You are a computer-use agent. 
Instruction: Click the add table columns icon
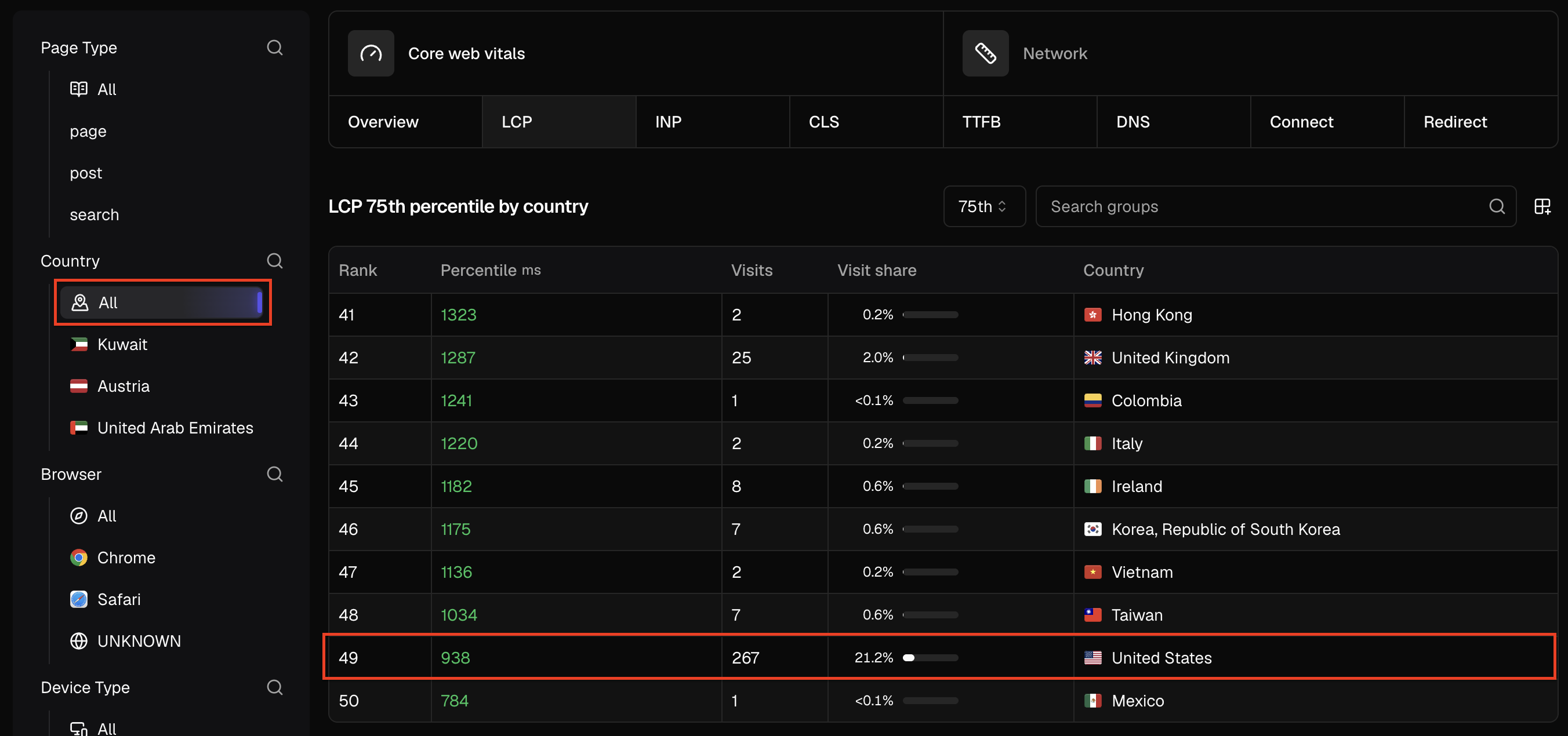click(1542, 207)
